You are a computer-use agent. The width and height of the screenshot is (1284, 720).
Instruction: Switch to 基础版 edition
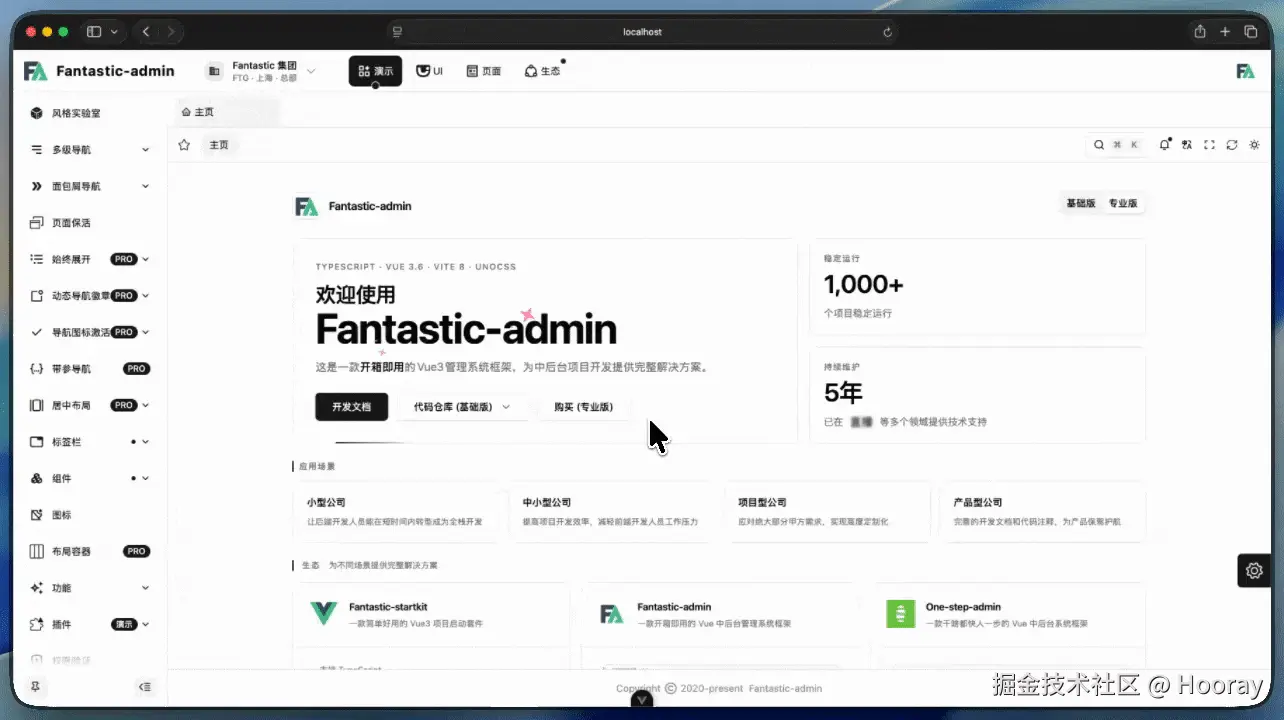(1081, 203)
